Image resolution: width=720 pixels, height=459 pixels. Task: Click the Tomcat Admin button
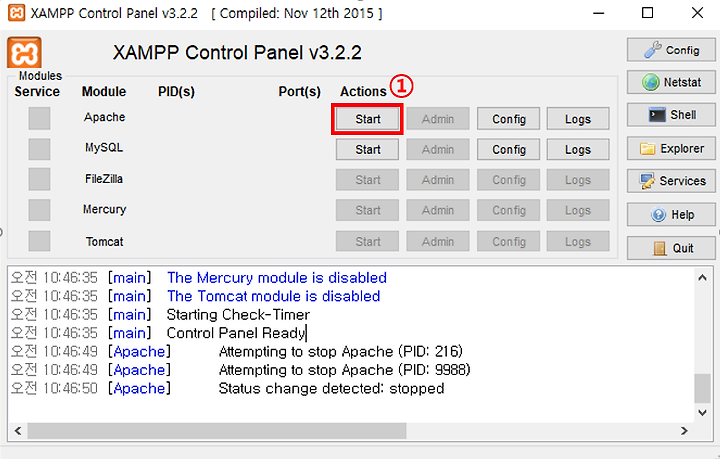coord(438,241)
